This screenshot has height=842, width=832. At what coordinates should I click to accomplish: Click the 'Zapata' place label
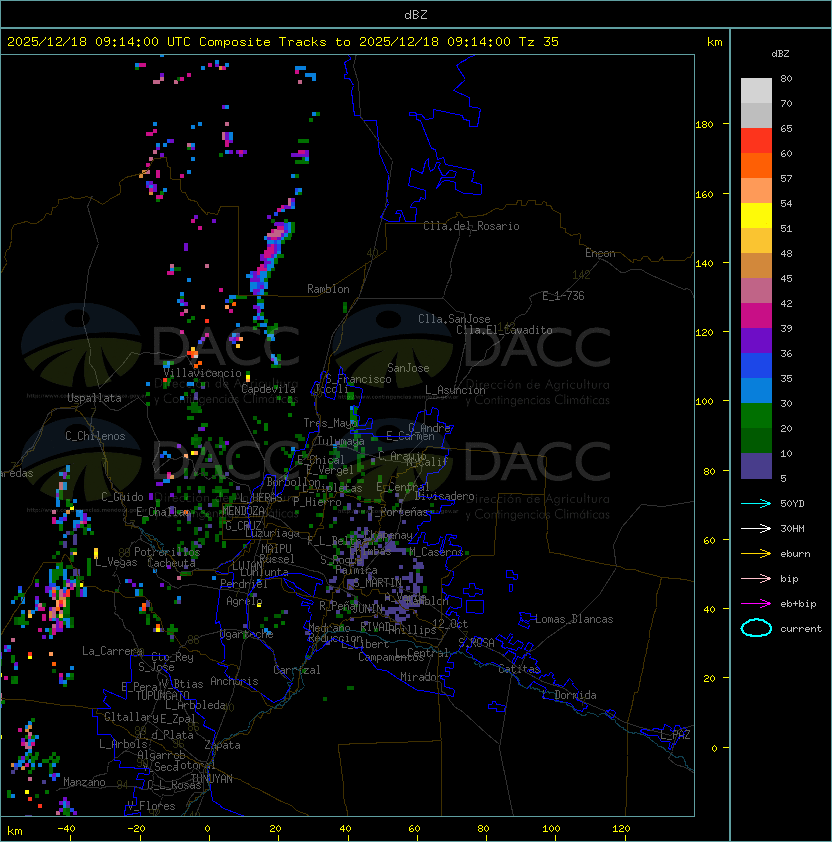222,745
